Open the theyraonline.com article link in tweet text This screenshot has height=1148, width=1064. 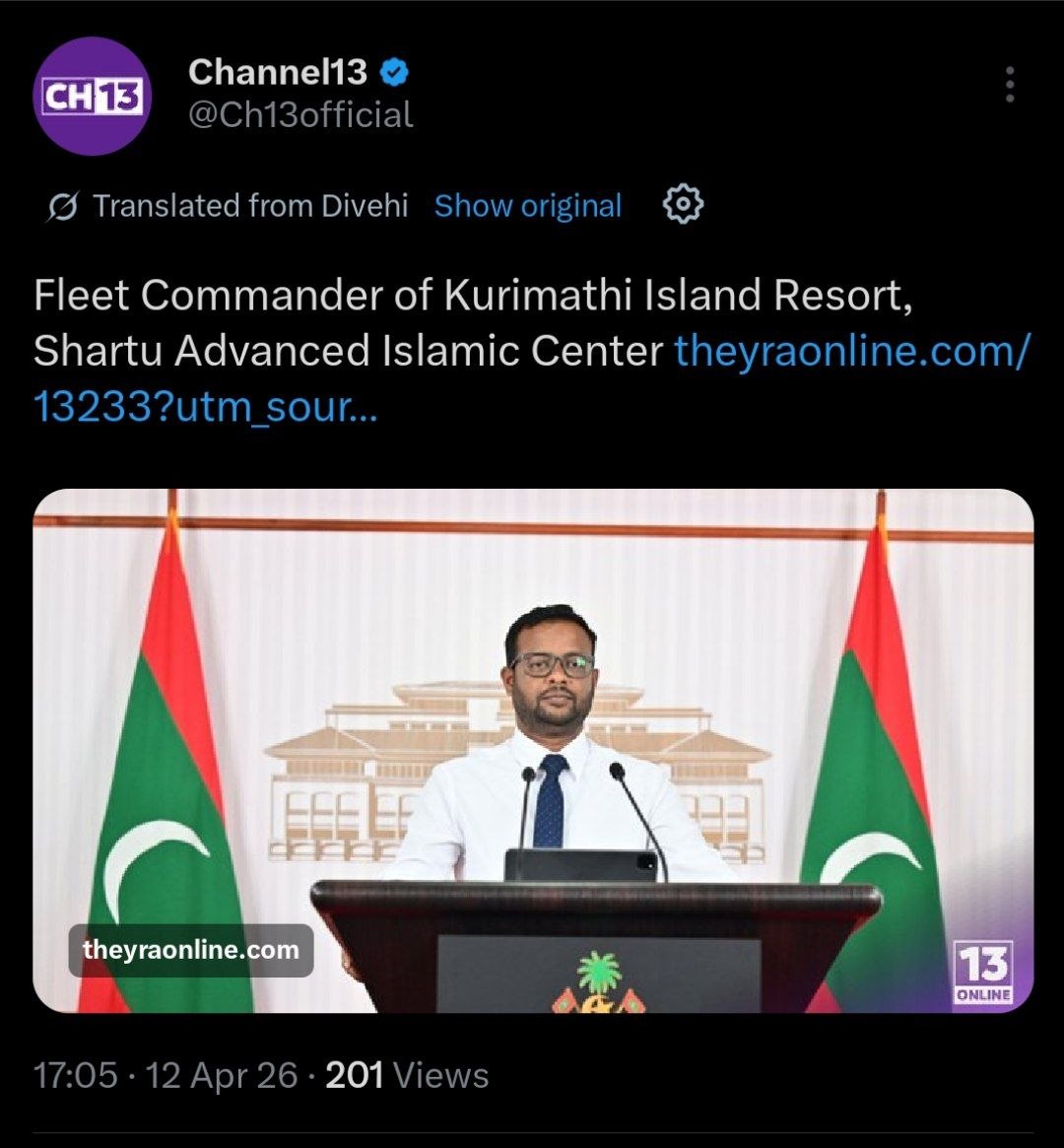coord(849,351)
